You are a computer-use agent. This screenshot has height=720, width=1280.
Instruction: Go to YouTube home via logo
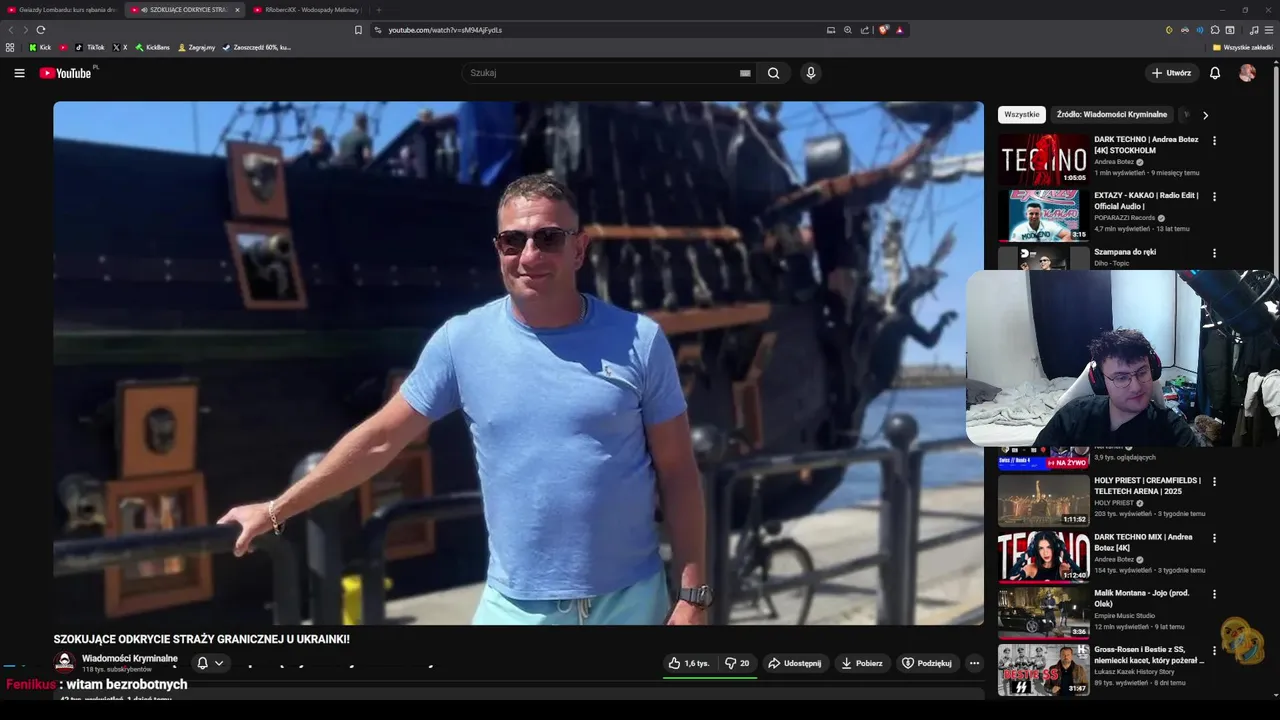coord(66,73)
